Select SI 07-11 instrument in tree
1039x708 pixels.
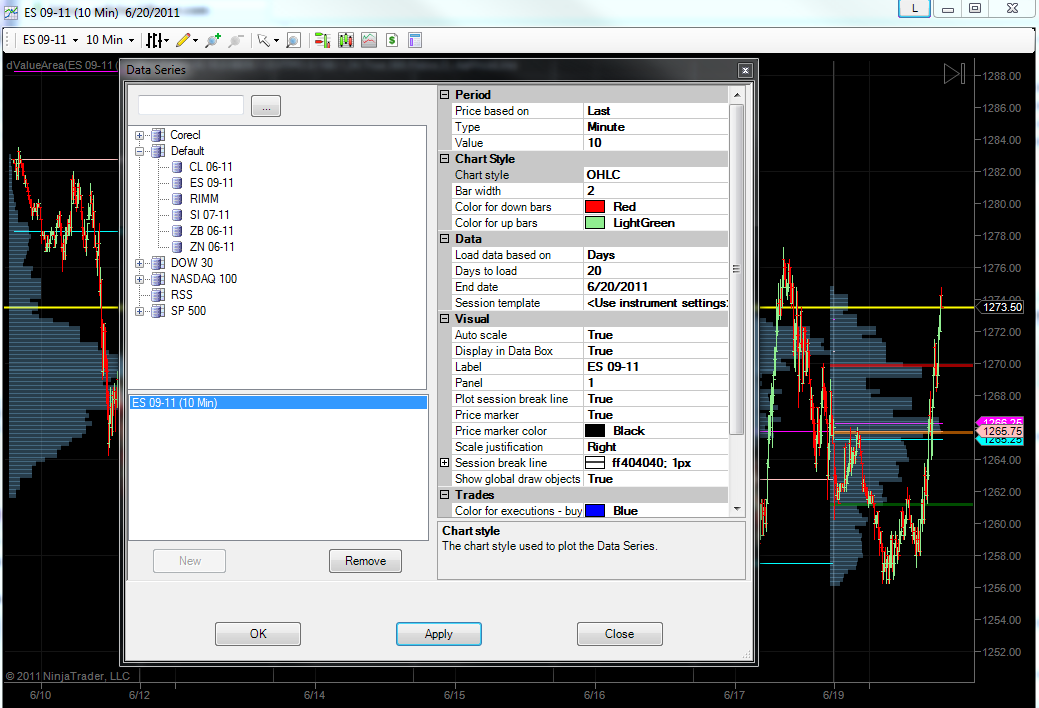[209, 215]
